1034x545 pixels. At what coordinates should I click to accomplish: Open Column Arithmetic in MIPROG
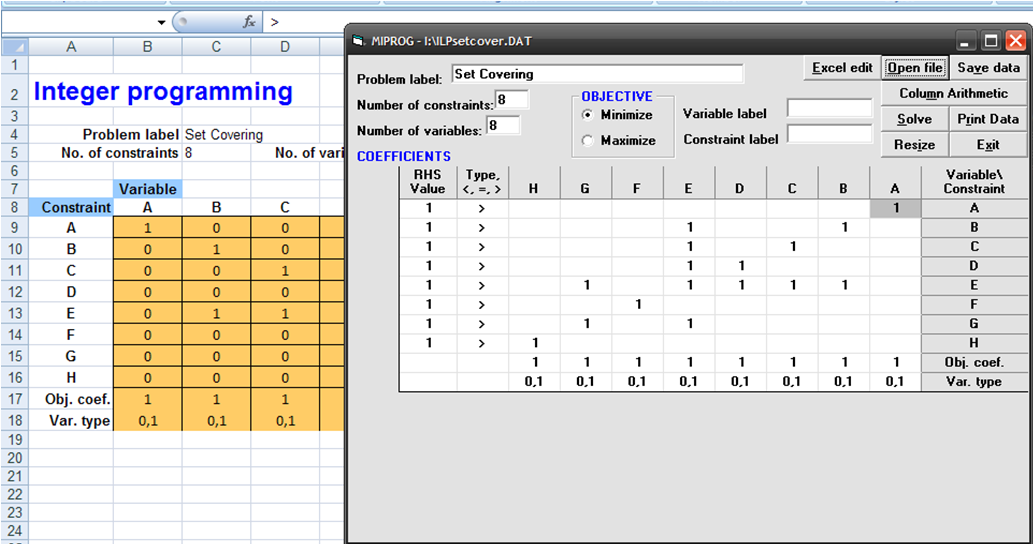point(954,94)
